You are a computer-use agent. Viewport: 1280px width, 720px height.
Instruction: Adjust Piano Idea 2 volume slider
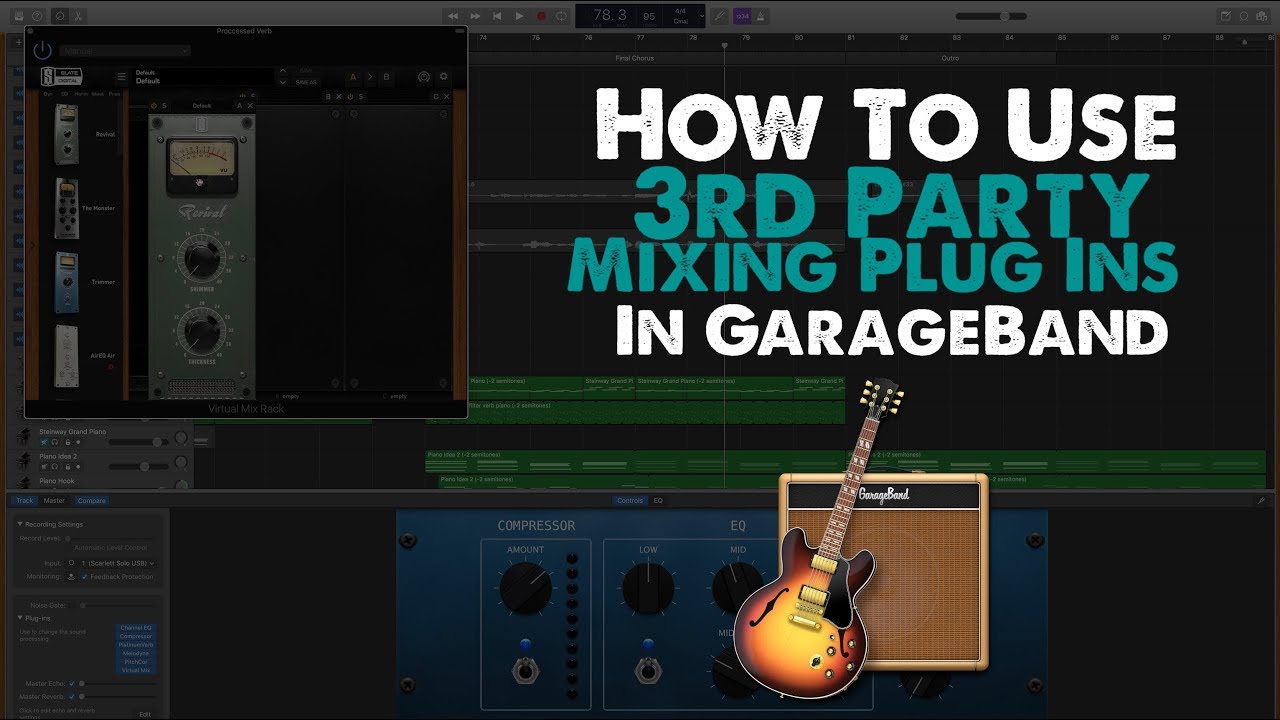click(x=138, y=466)
